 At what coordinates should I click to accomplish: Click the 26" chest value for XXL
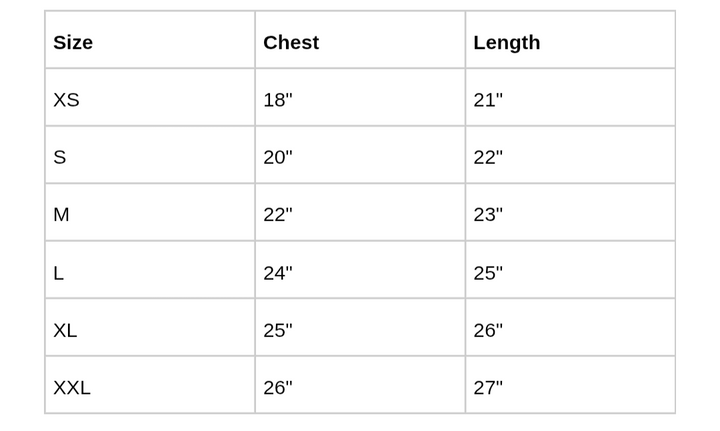click(277, 387)
